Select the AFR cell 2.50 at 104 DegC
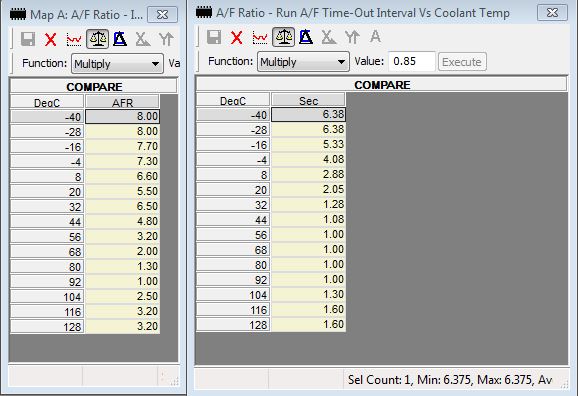Image resolution: width=578 pixels, height=396 pixels. [122, 296]
